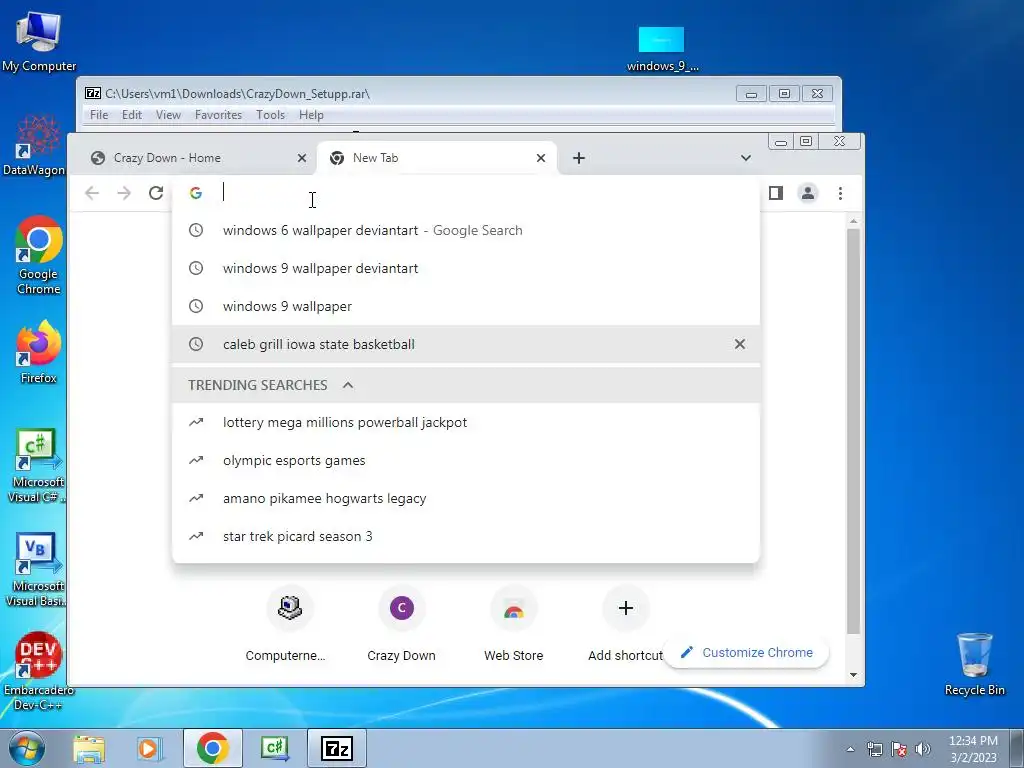This screenshot has width=1024, height=768.
Task: Select star trek picard season 3
Action: tap(466, 536)
